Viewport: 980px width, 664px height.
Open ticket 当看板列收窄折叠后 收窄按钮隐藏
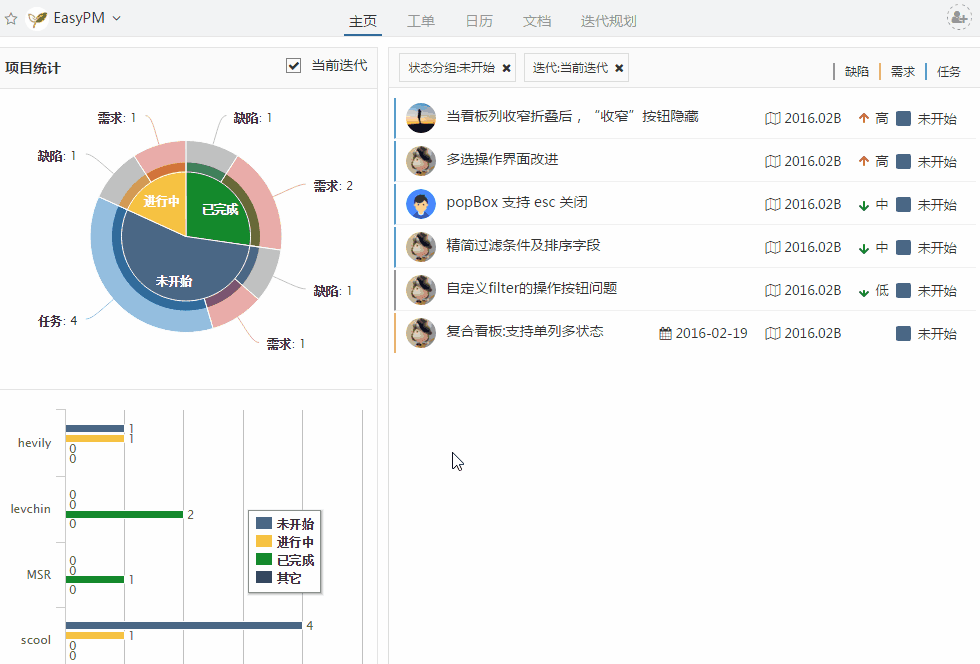click(x=572, y=116)
